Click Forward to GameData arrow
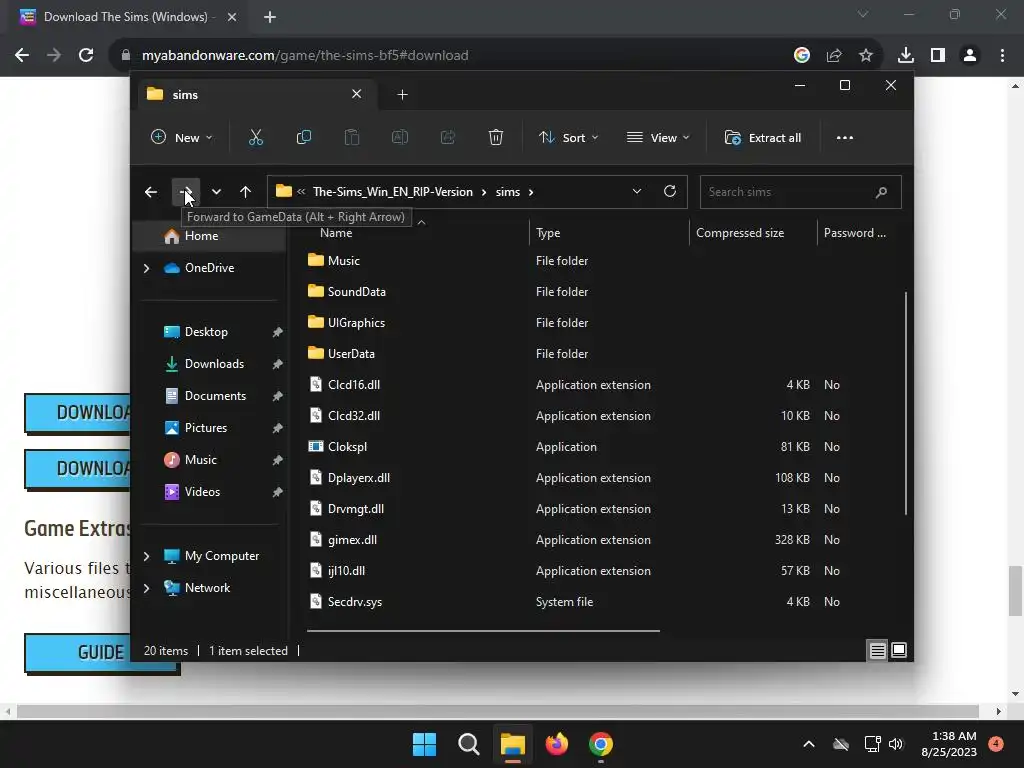This screenshot has width=1024, height=768. 186,192
